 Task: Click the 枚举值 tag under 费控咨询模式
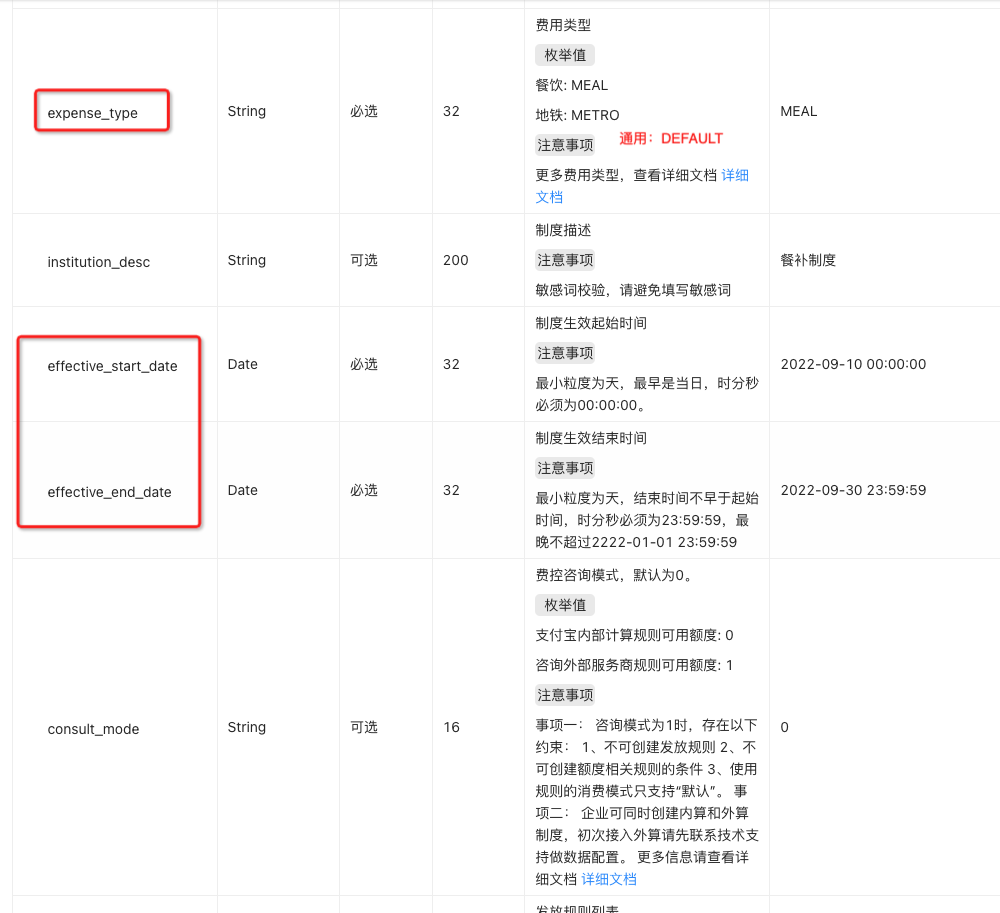564,605
